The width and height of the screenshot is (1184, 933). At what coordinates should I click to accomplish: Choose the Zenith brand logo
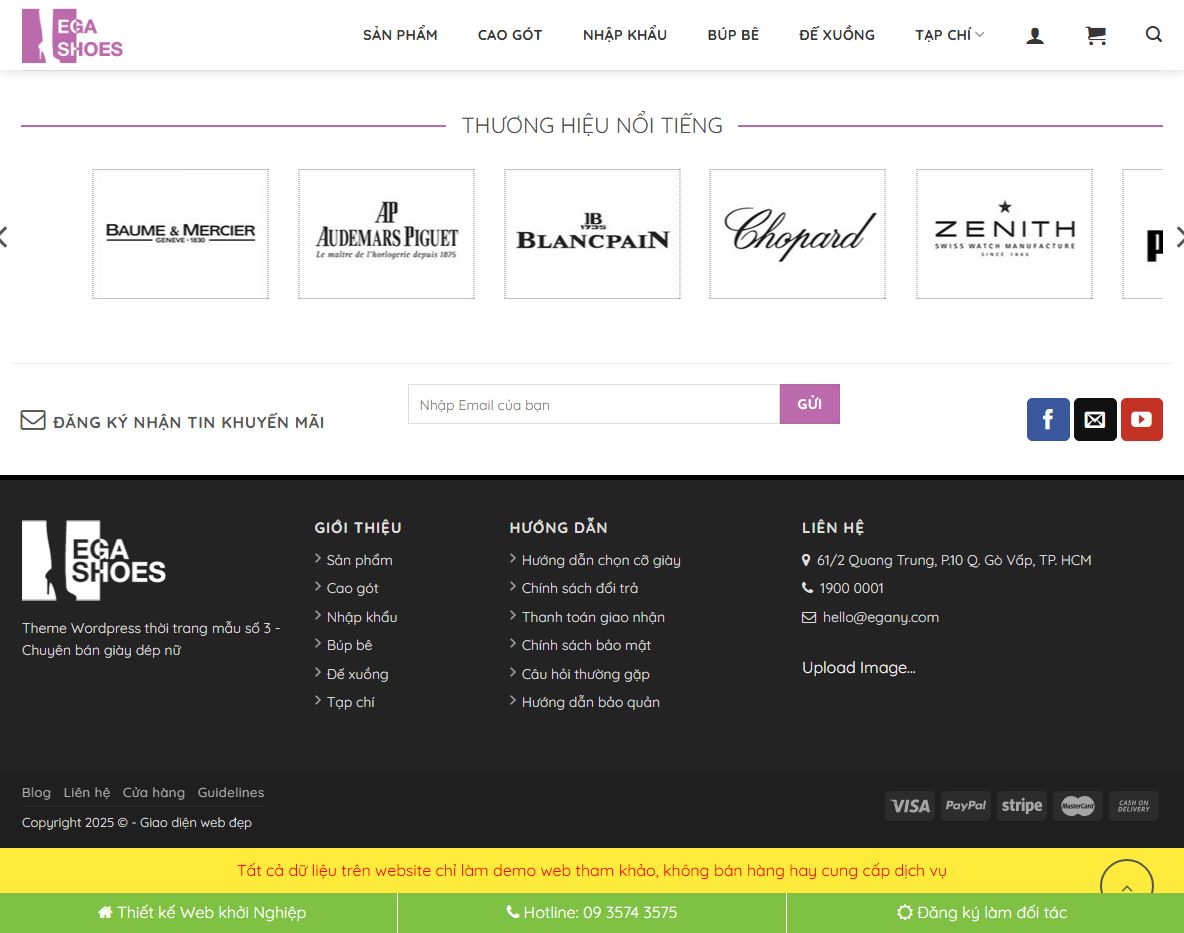(x=1004, y=234)
